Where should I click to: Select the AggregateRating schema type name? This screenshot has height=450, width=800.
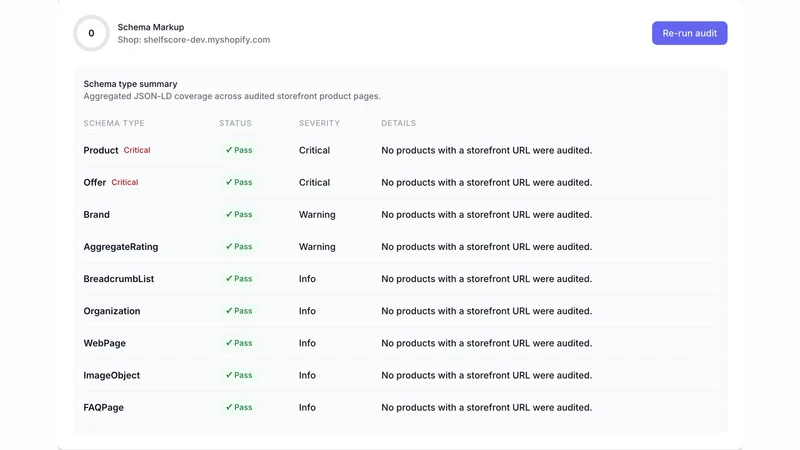click(x=120, y=247)
